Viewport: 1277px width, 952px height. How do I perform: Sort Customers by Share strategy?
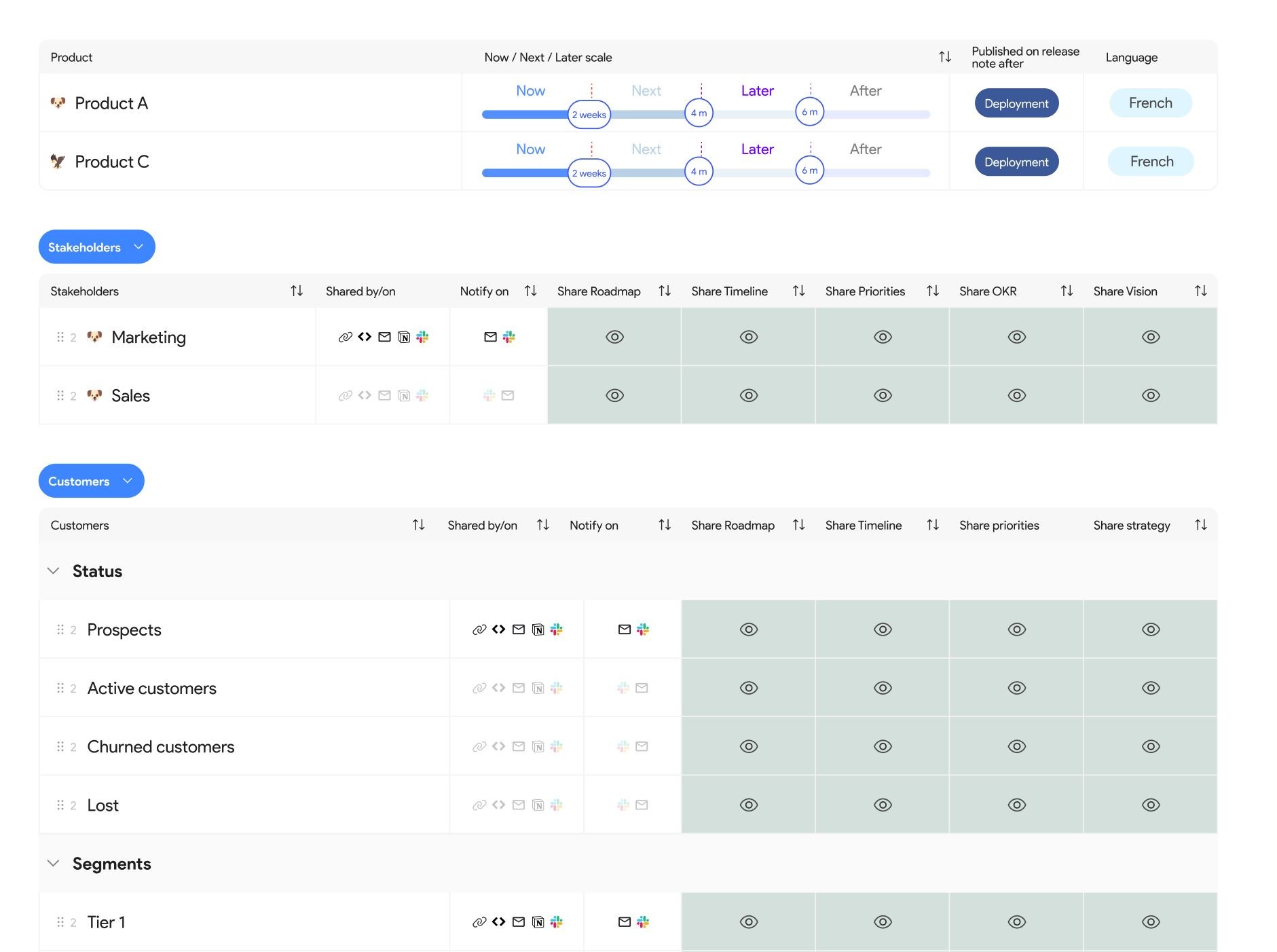tap(1201, 525)
